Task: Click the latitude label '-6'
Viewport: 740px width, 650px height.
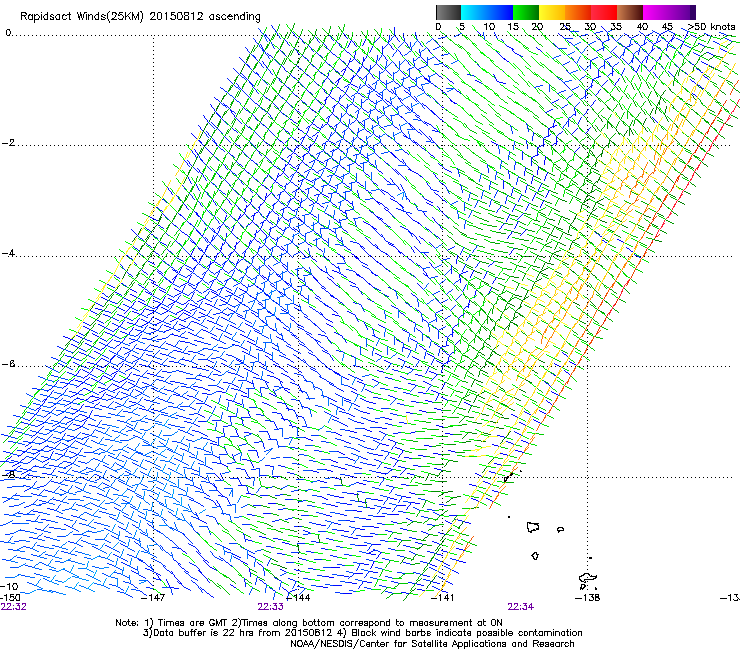Action: pos(8,364)
